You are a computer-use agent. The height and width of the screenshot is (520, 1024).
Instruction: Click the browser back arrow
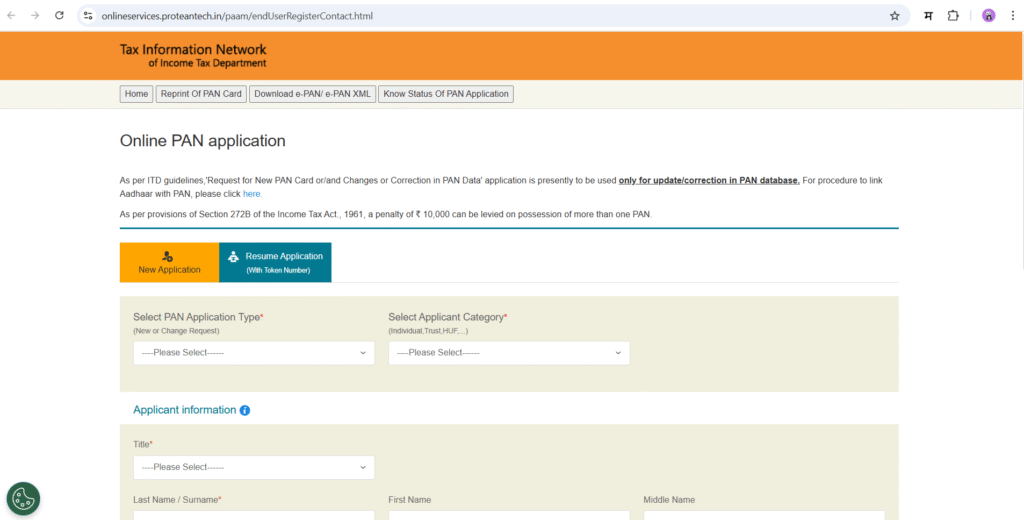(x=12, y=16)
